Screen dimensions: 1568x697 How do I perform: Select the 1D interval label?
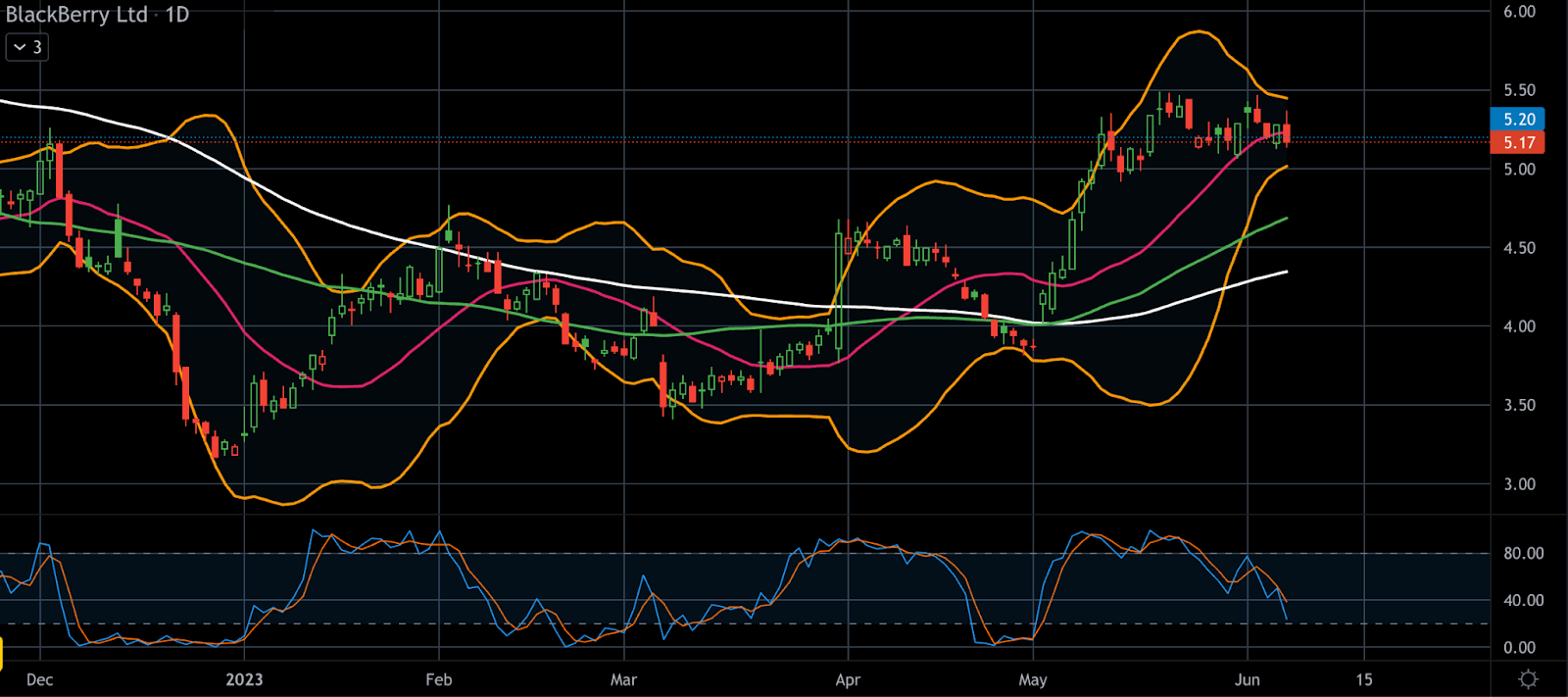tap(176, 14)
